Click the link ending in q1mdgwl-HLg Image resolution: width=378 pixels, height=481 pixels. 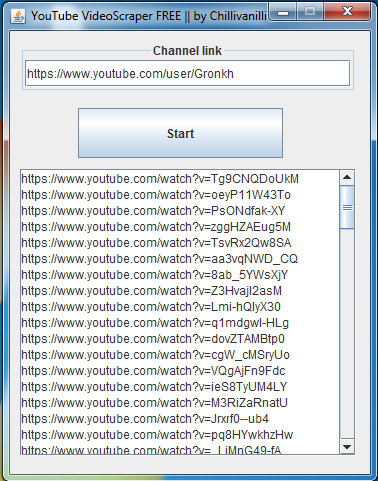coord(155,323)
